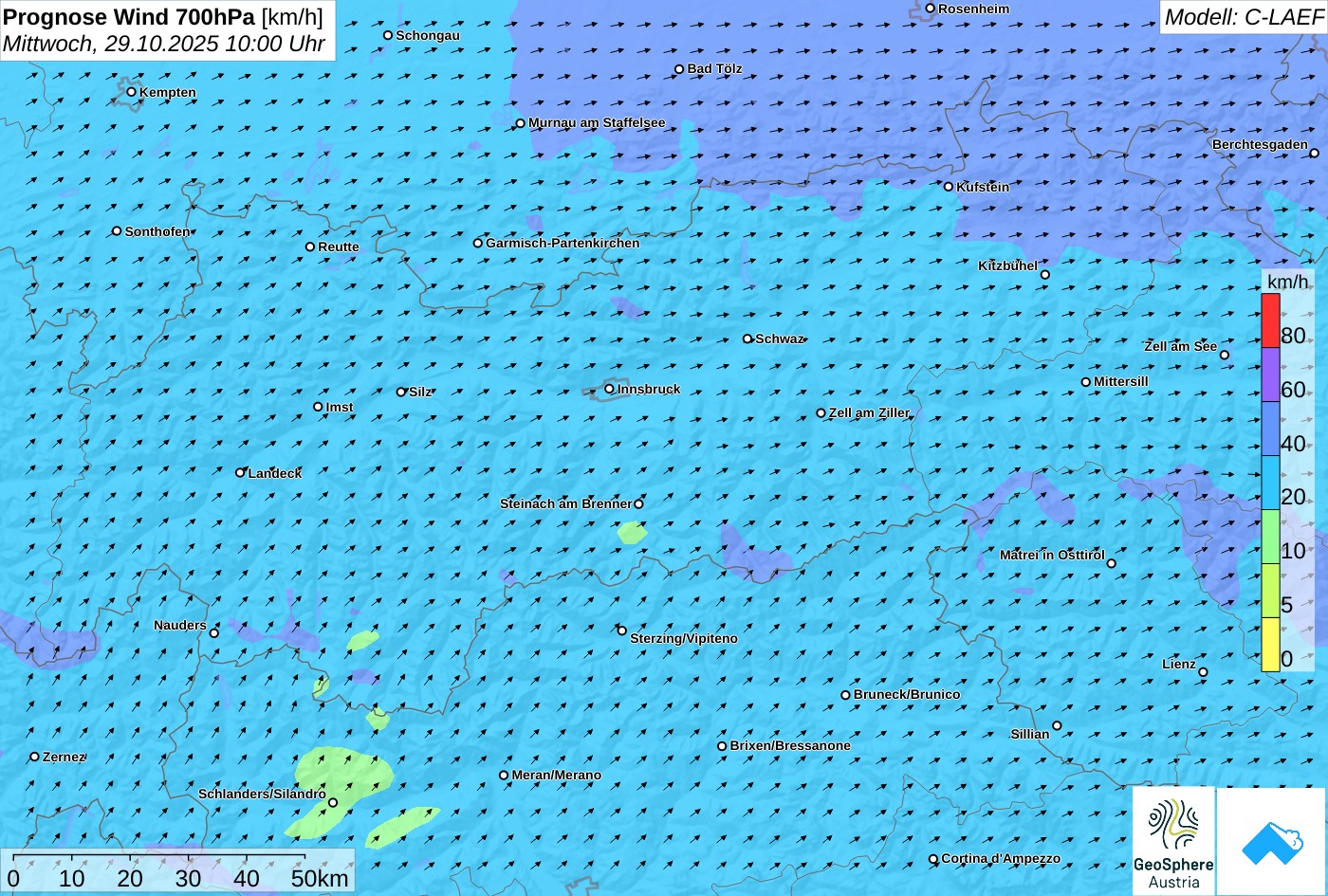The image size is (1328, 896).
Task: Select the purple 60–80 km/h legend swatch
Action: pyautogui.click(x=1270, y=375)
